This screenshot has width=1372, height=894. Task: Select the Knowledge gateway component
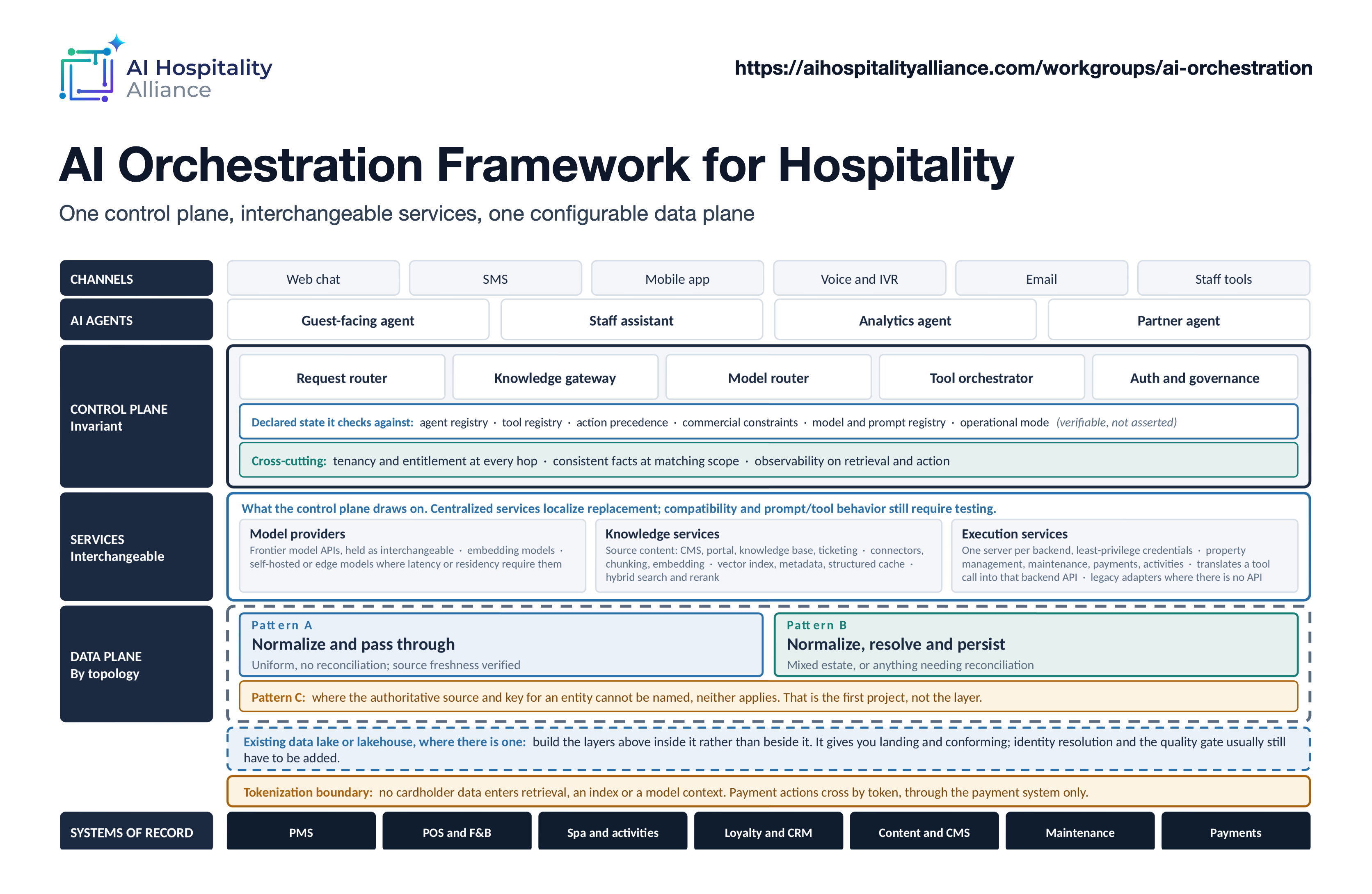[555, 378]
